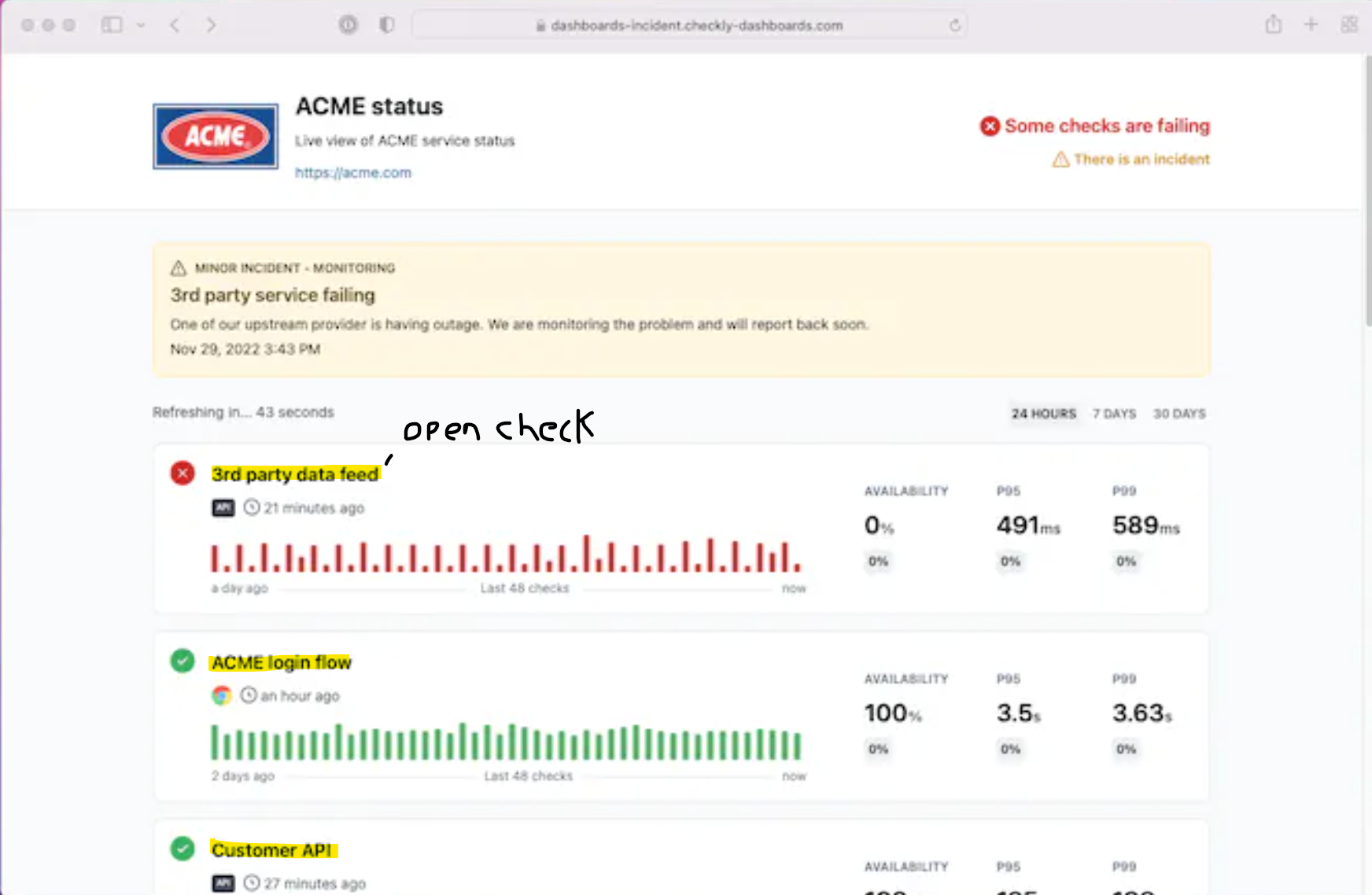This screenshot has height=895, width=1372.
Task: Open the 3rd party data feed check
Action: pos(295,474)
